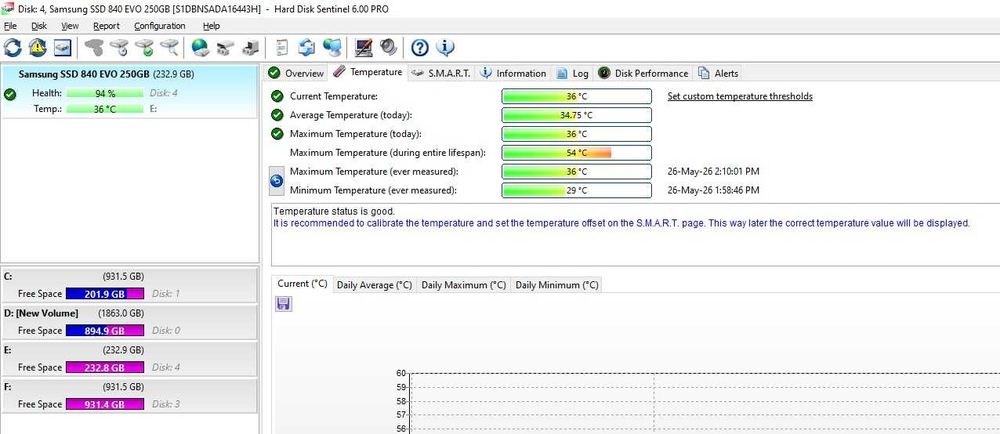This screenshot has width=1000, height=434.
Task: Click the Health 94 % bar
Action: click(105, 93)
